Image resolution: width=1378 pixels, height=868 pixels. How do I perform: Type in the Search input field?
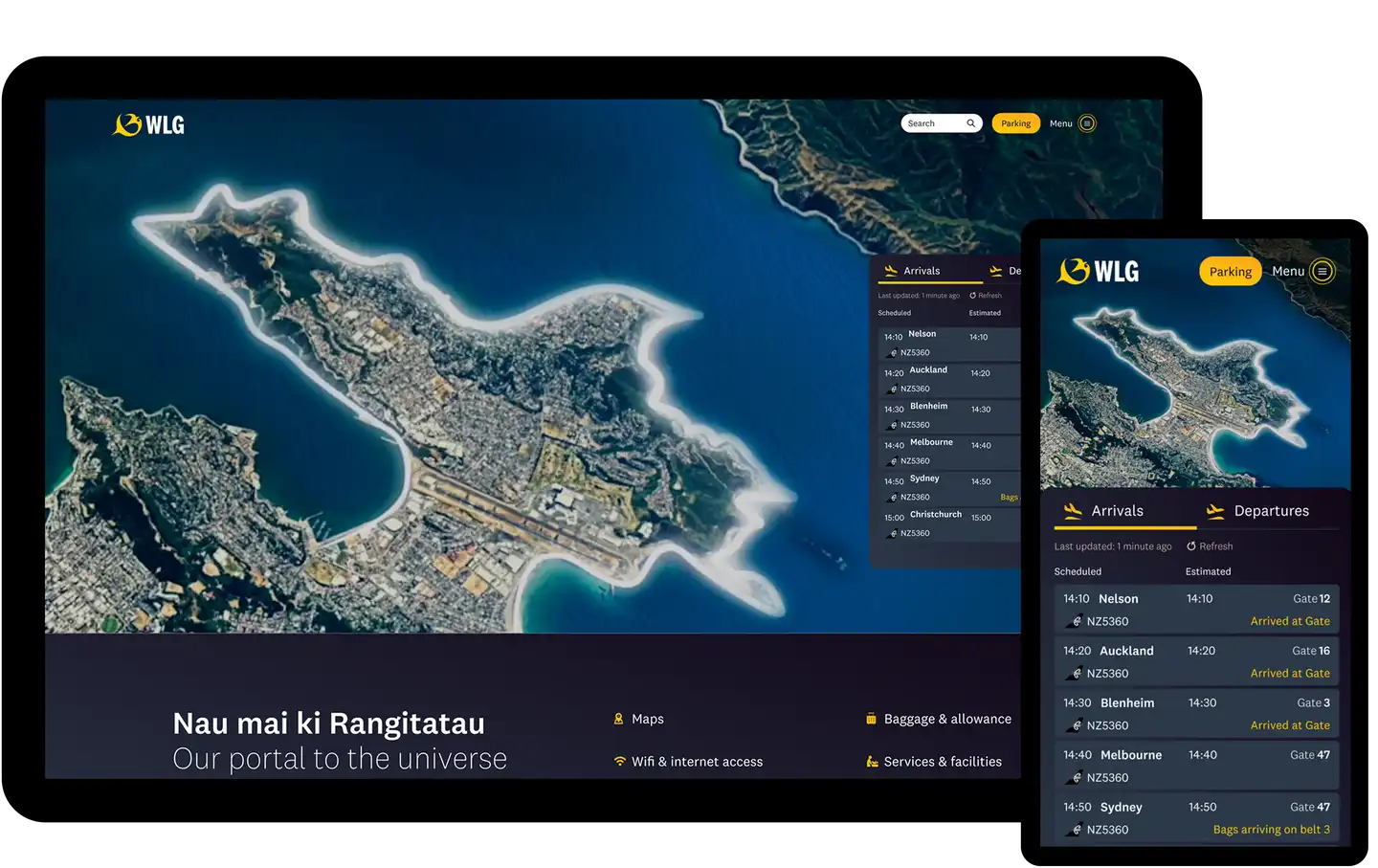tap(932, 123)
